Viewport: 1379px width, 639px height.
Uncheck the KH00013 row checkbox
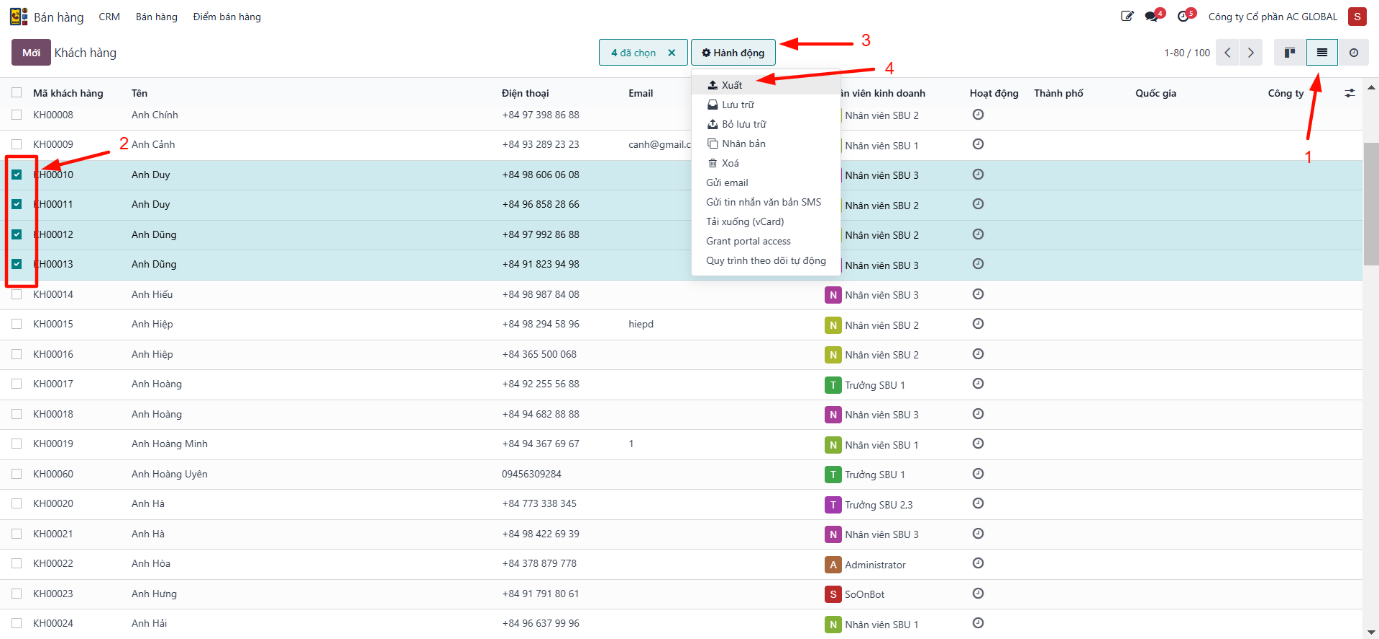pyautogui.click(x=16, y=264)
